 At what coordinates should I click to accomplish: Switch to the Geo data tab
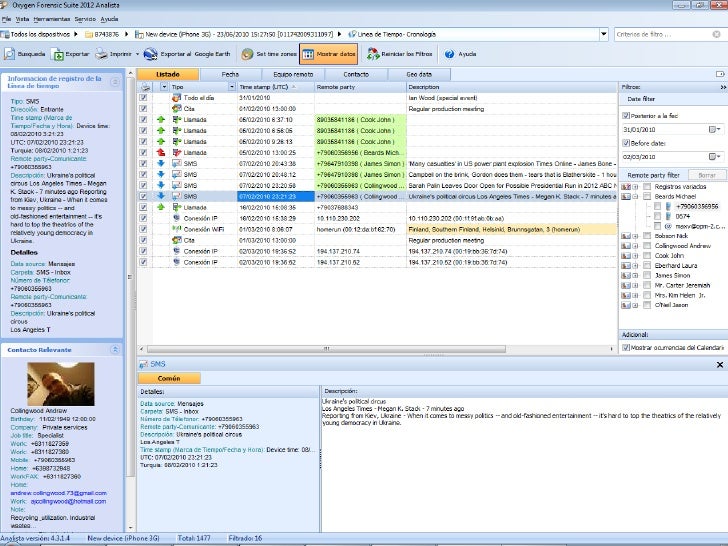pyautogui.click(x=418, y=74)
